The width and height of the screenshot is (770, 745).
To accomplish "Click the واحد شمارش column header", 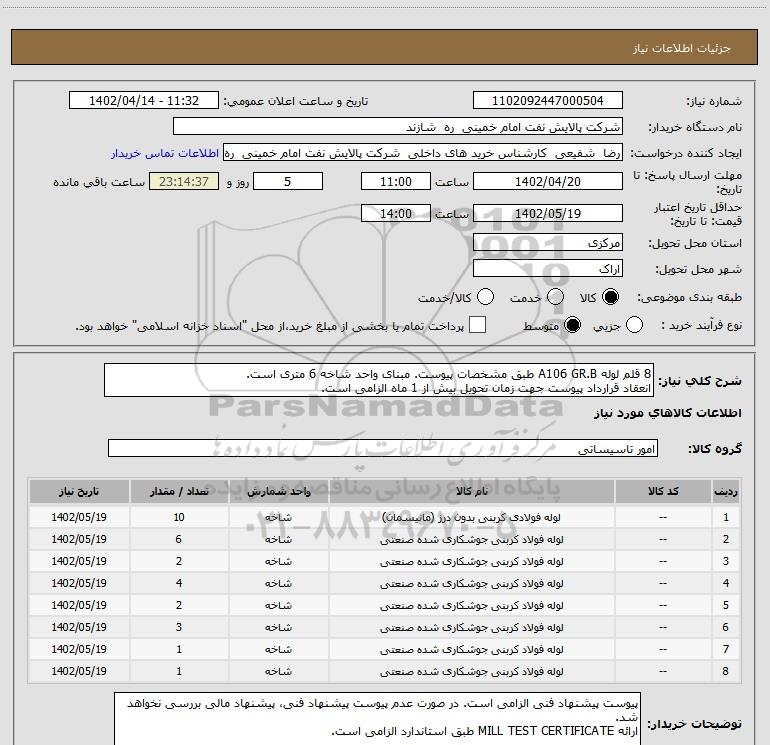I will (278, 492).
